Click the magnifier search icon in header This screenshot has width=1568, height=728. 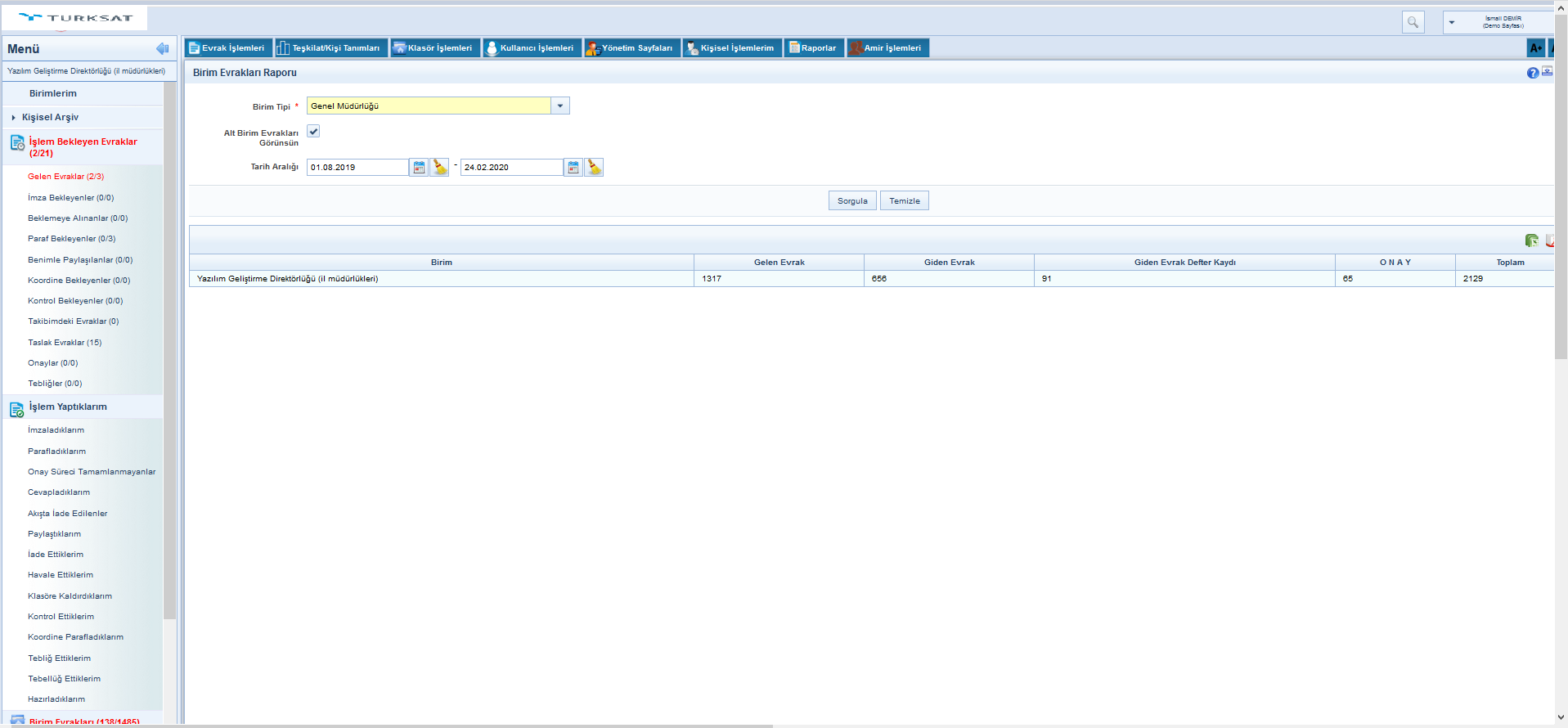click(x=1413, y=22)
